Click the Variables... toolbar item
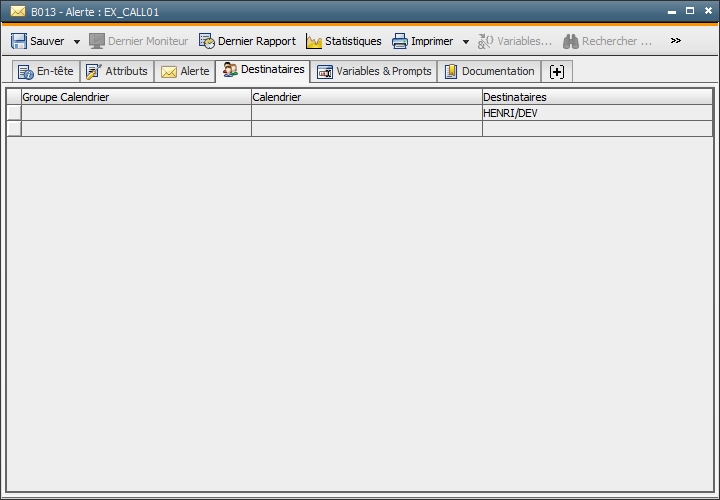 (x=515, y=41)
